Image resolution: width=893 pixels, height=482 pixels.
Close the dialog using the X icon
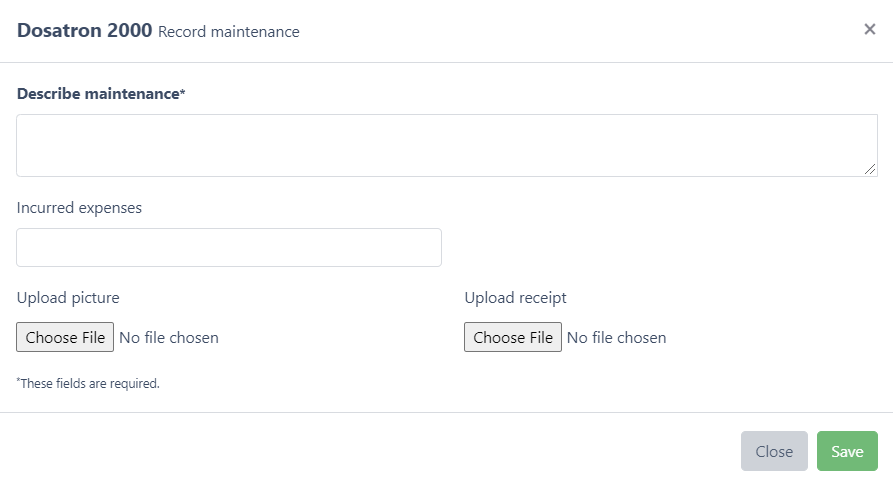(x=869, y=29)
